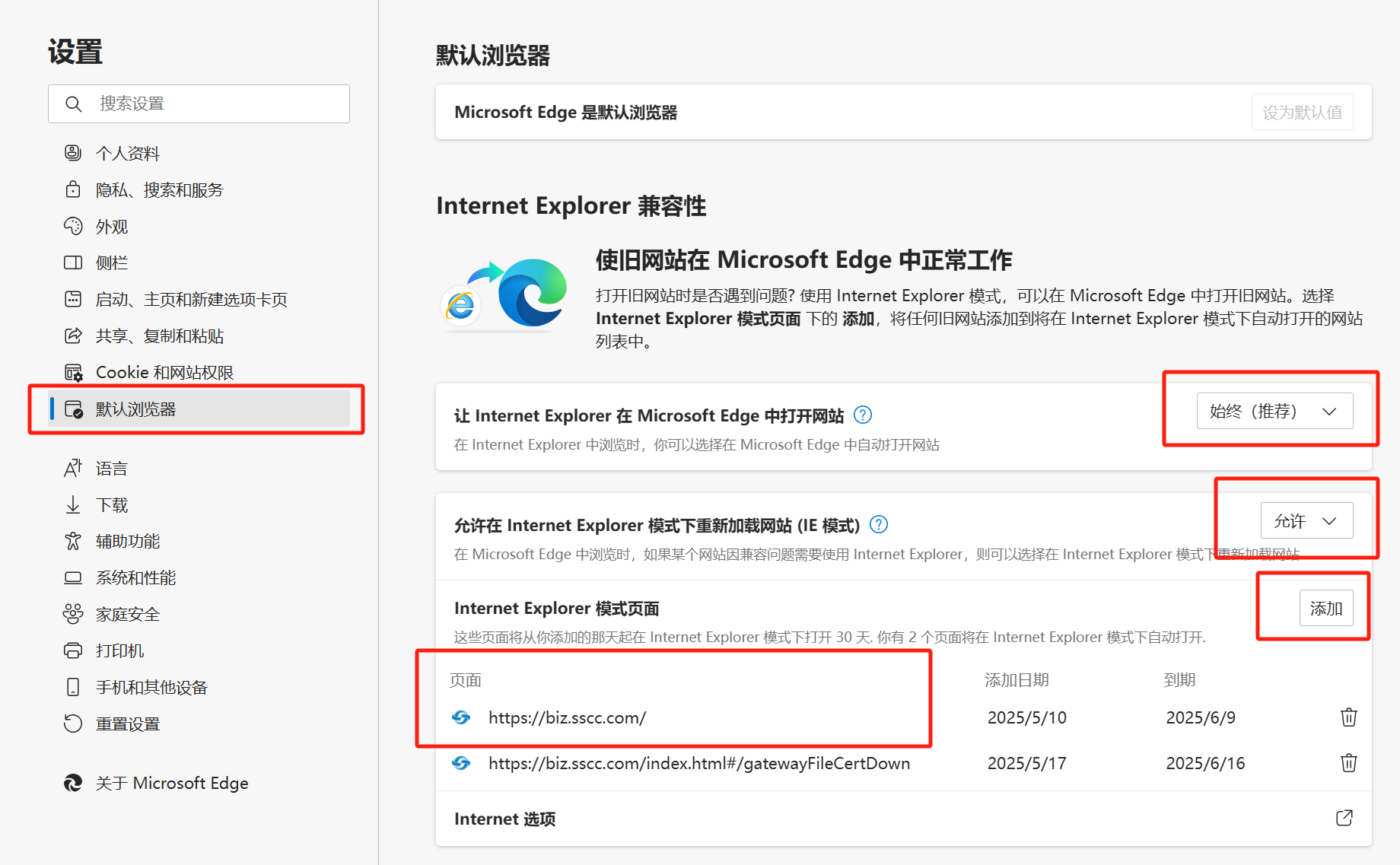
Task: Open 启动、主页和新建选项卡页 section
Action: pyautogui.click(x=199, y=299)
